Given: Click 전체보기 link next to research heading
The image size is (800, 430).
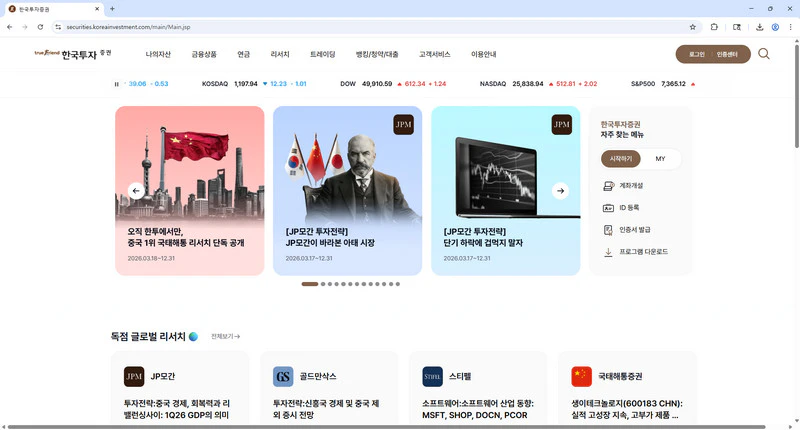Looking at the screenshot, I should (x=225, y=337).
